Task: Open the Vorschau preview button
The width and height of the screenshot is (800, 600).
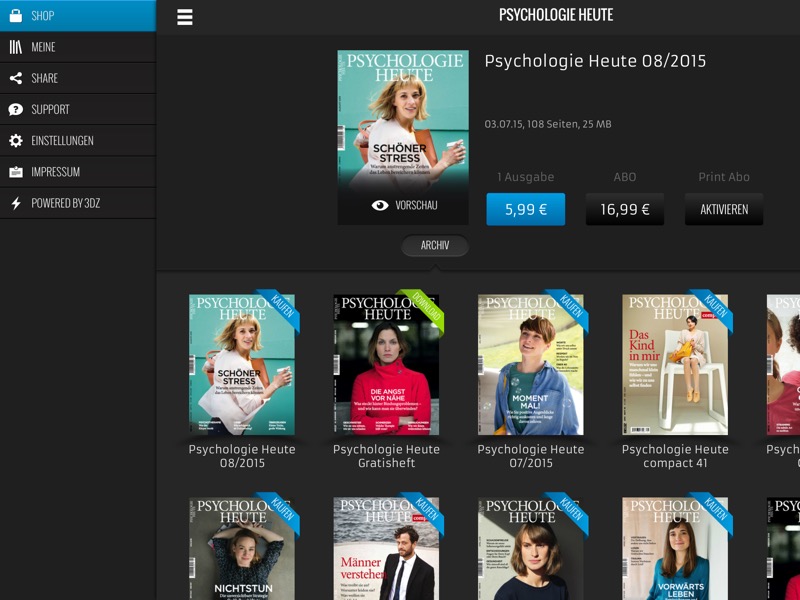Action: [x=403, y=205]
